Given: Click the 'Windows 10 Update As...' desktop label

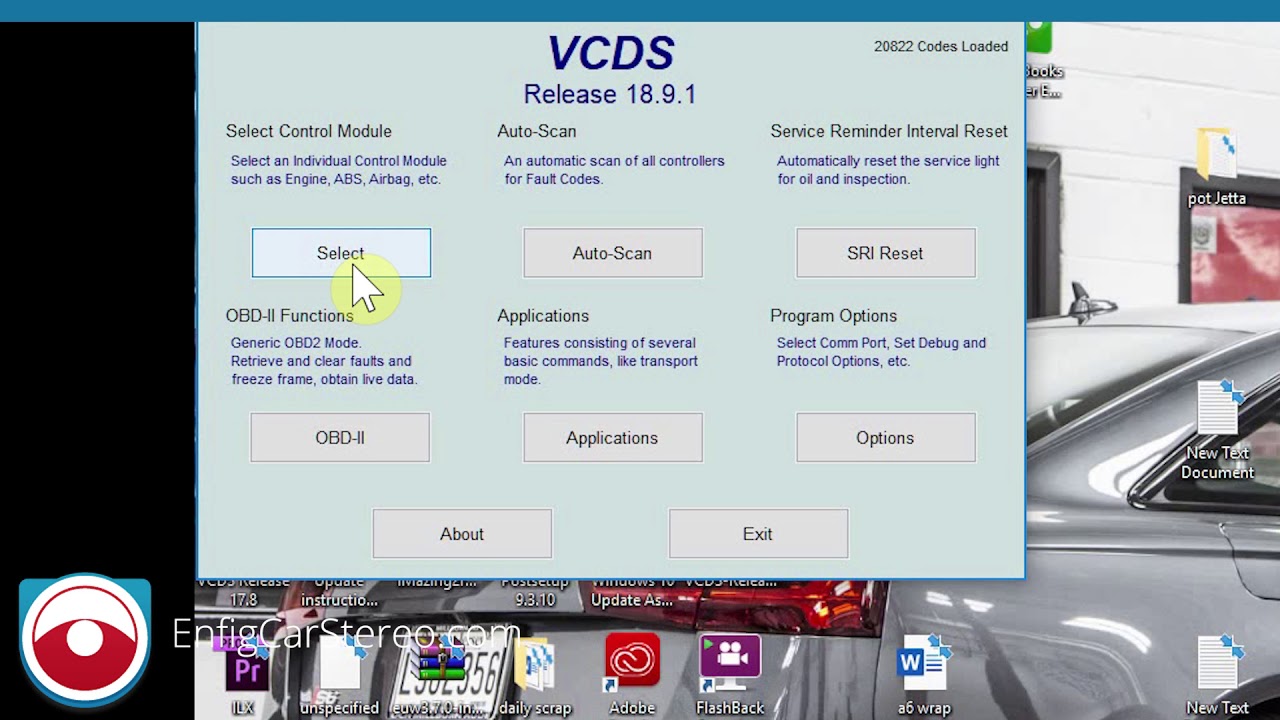Looking at the screenshot, I should point(632,591).
